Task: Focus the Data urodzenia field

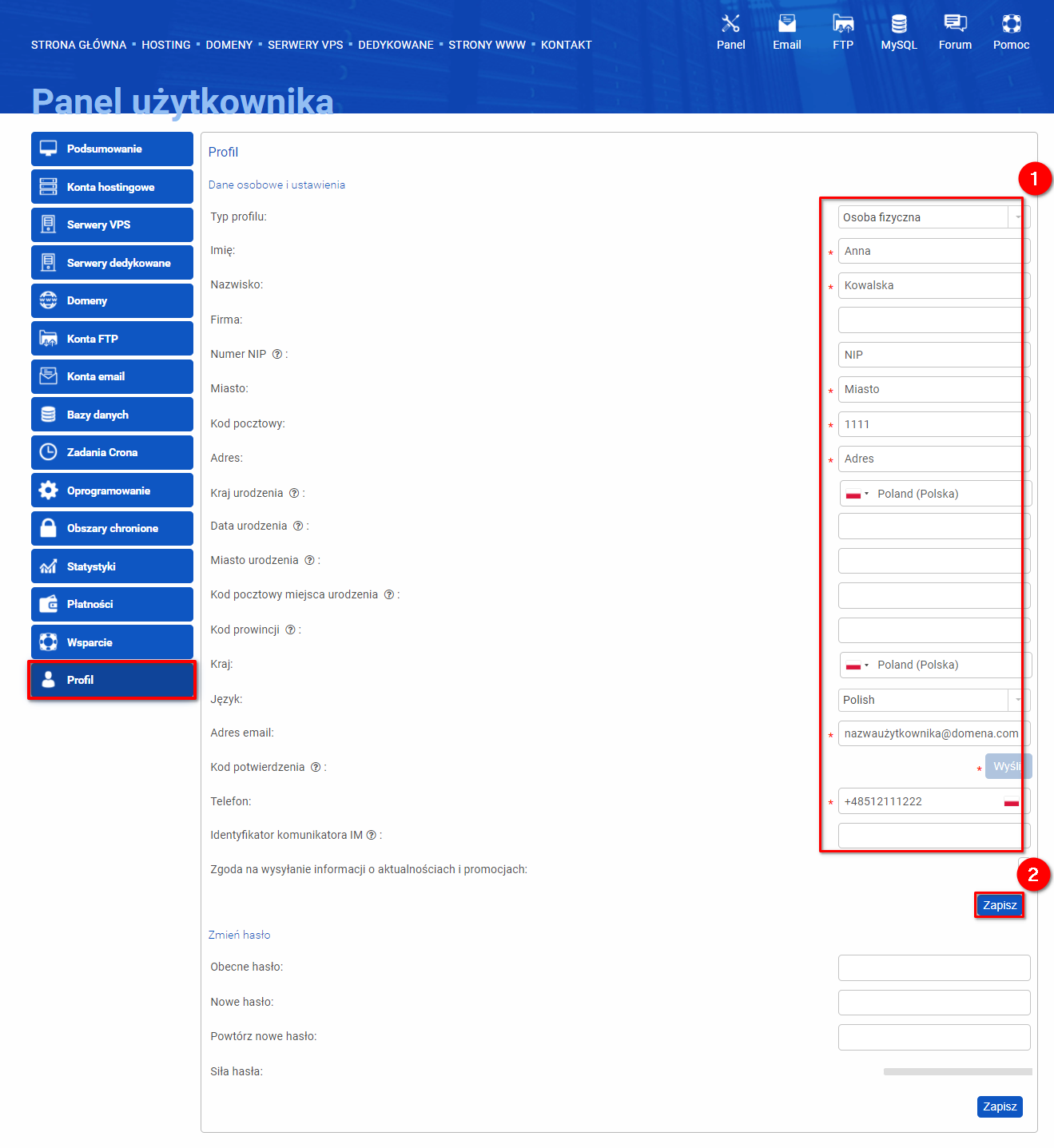Action: (934, 526)
